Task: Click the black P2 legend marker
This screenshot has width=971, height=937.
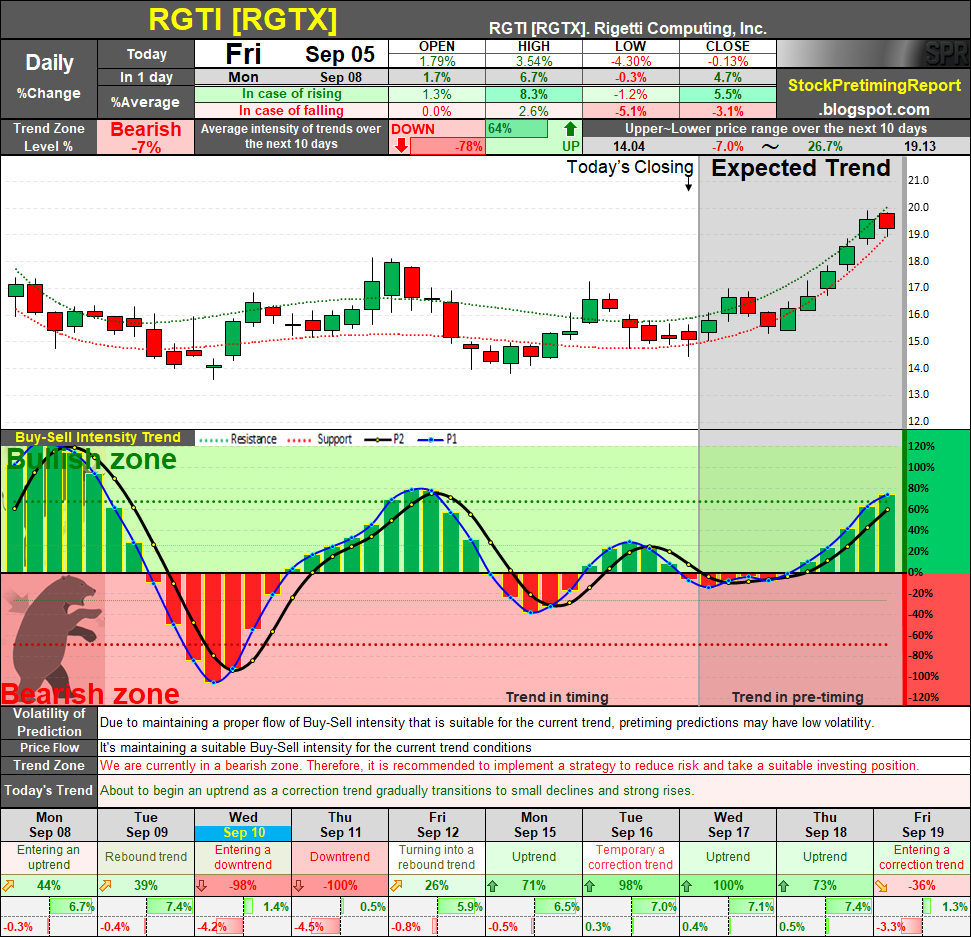Action: (x=378, y=440)
